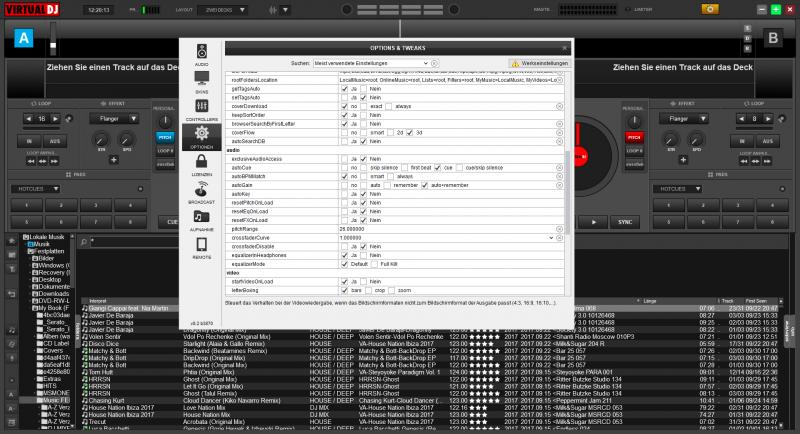Open the Skins settings page
The height and width of the screenshot is (434, 800).
tap(202, 82)
